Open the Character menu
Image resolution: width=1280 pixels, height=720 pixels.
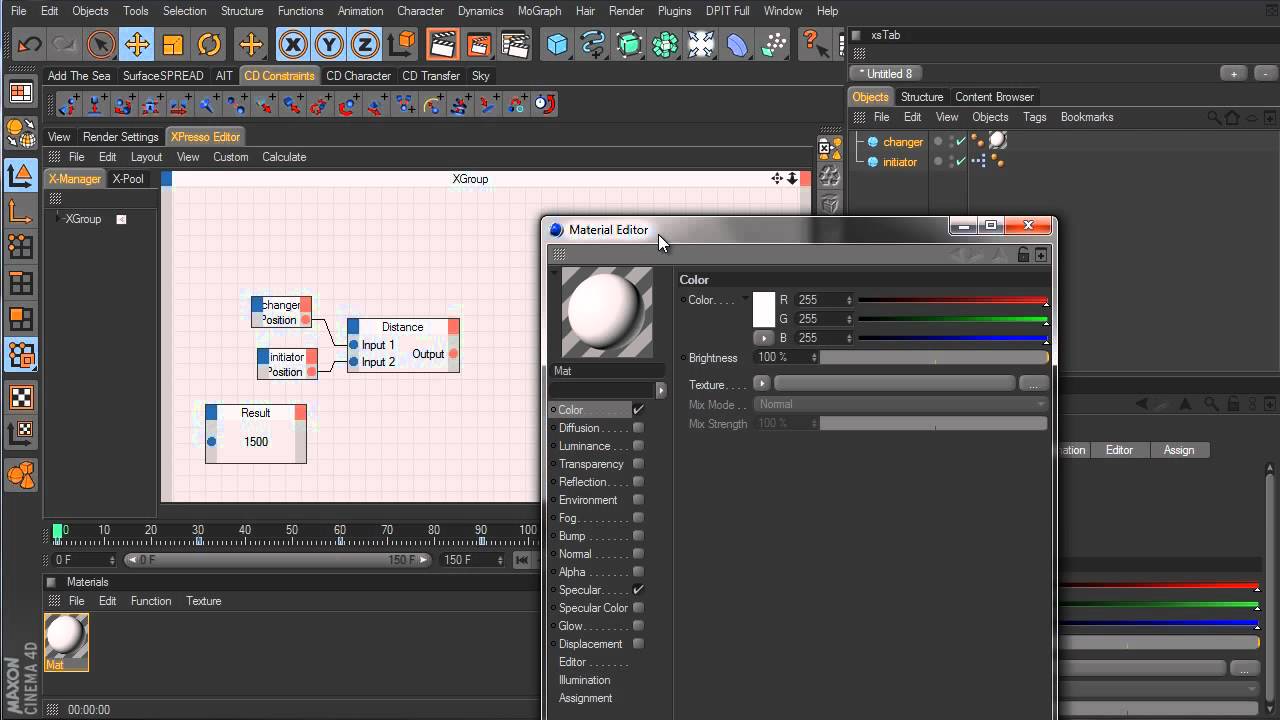[420, 11]
